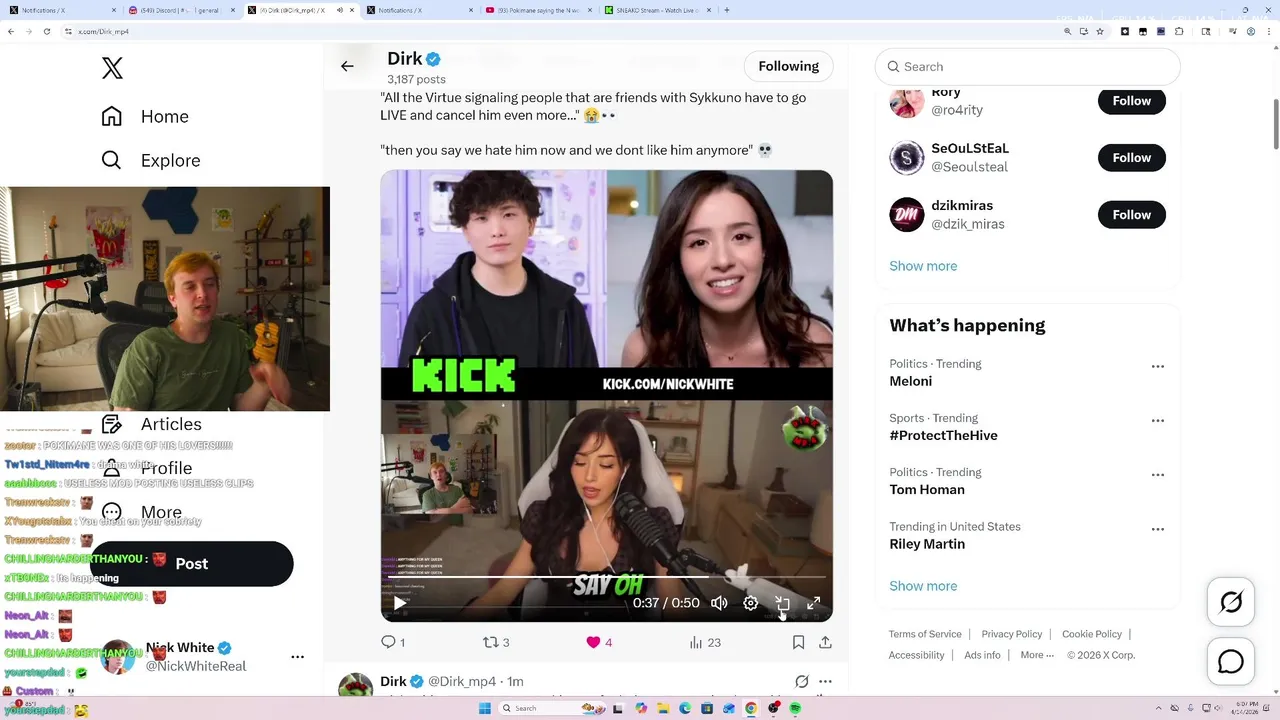Share Dirk's video post
1280x720 pixels.
click(x=825, y=642)
